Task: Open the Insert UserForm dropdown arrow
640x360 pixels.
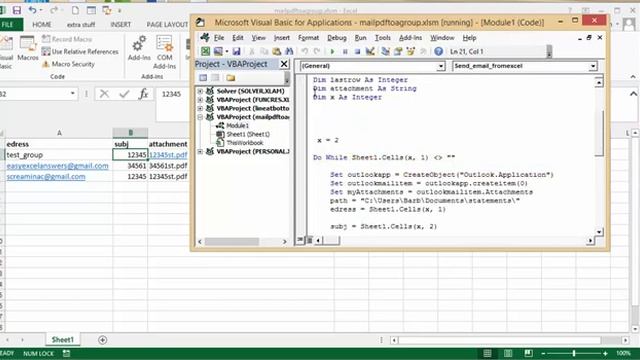Action: [x=227, y=51]
